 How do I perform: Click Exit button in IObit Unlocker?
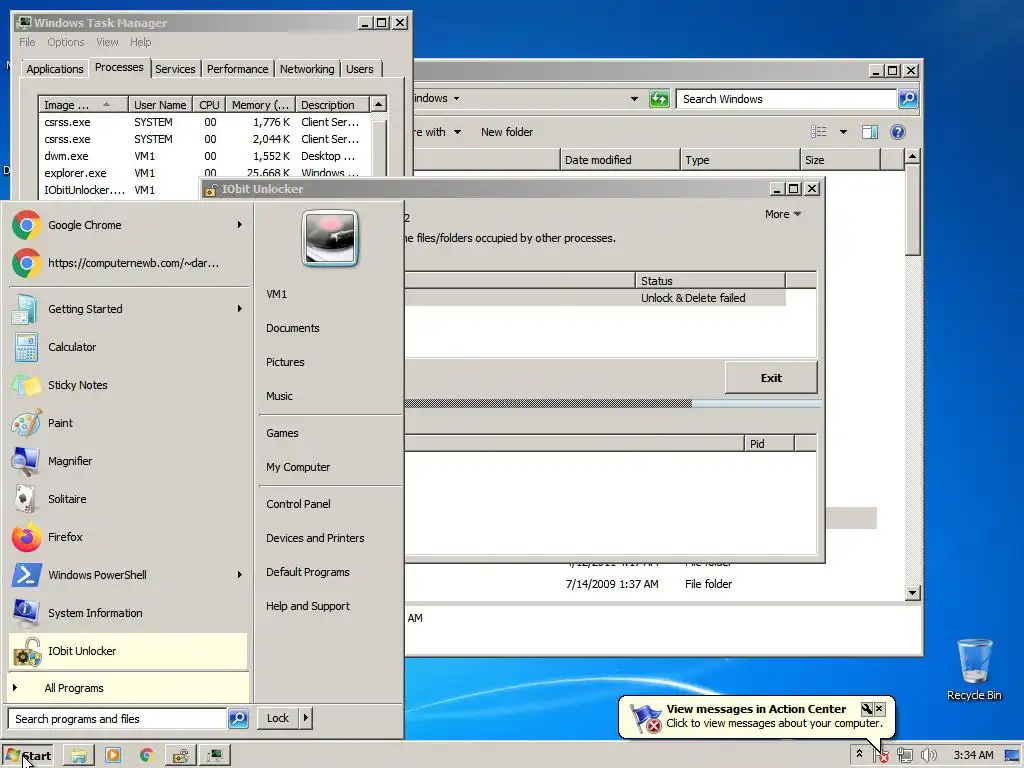[771, 377]
